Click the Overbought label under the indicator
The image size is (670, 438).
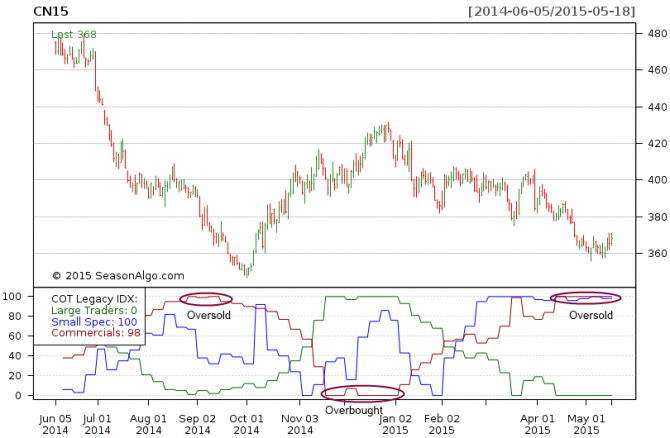click(x=354, y=410)
